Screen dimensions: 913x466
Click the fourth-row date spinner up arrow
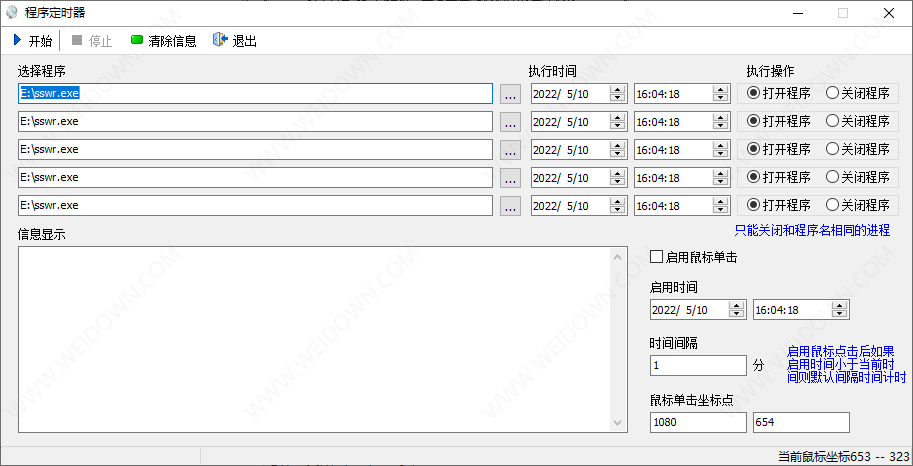pos(617,173)
